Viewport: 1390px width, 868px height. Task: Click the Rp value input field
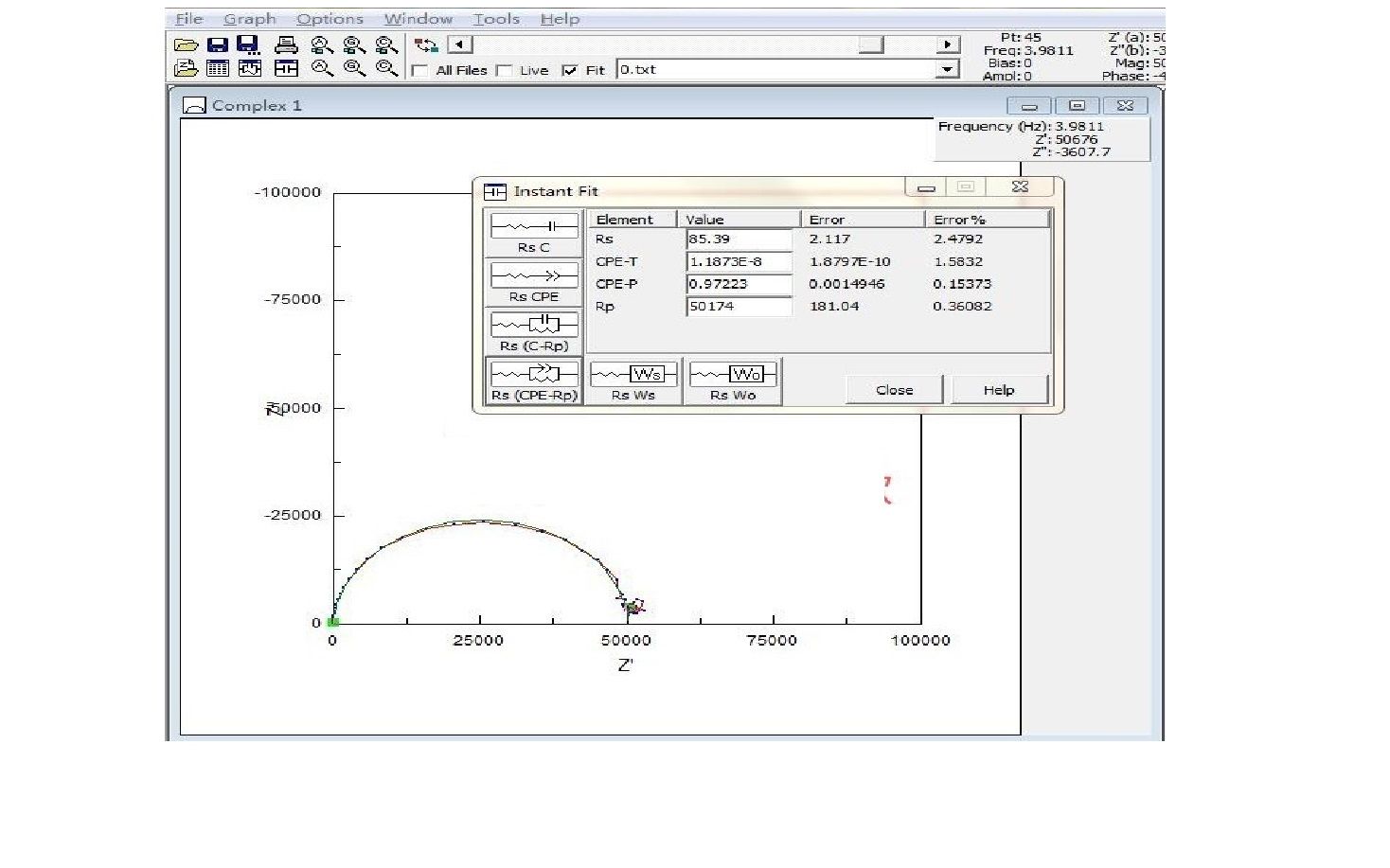click(x=739, y=307)
